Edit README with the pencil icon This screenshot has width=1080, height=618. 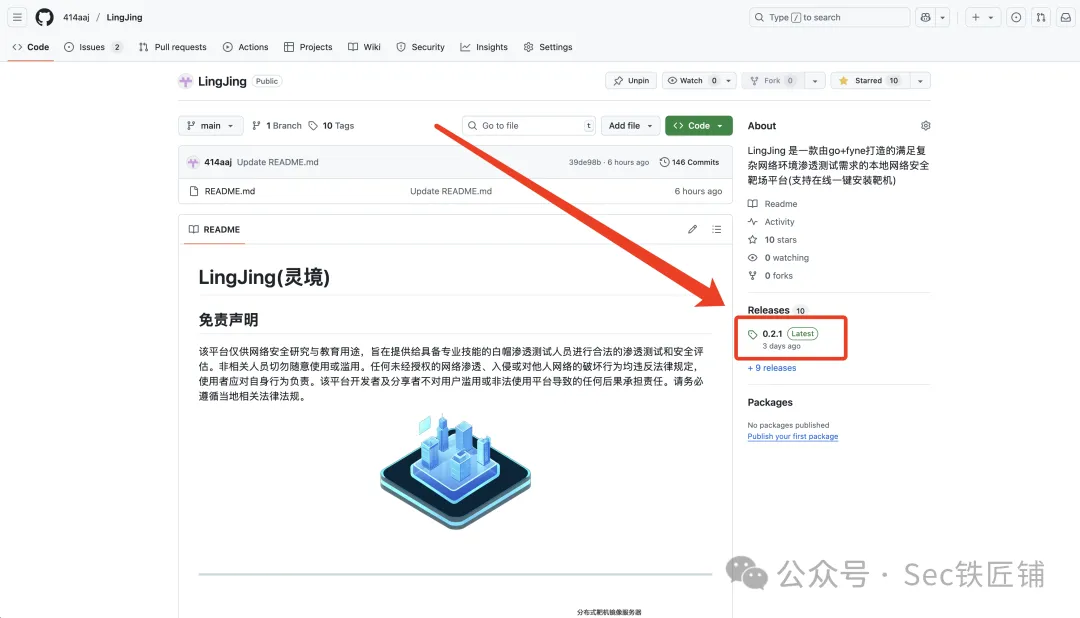click(692, 229)
